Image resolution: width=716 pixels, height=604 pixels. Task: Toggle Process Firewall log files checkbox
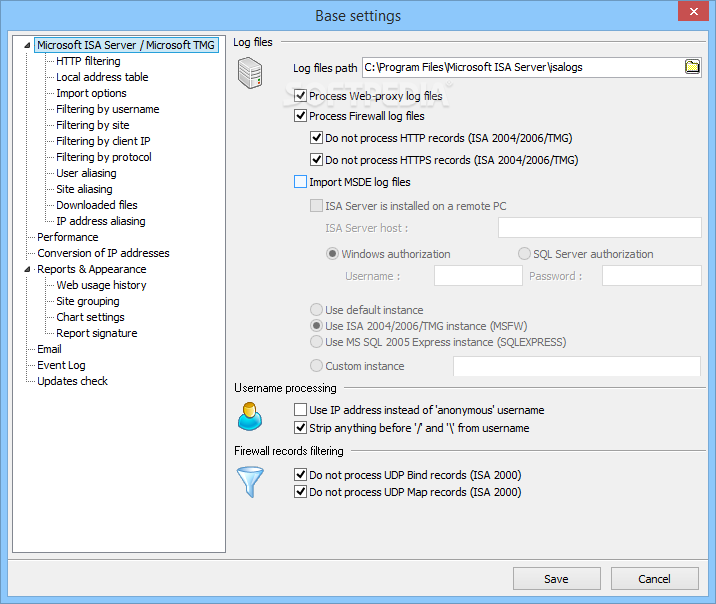tap(300, 116)
